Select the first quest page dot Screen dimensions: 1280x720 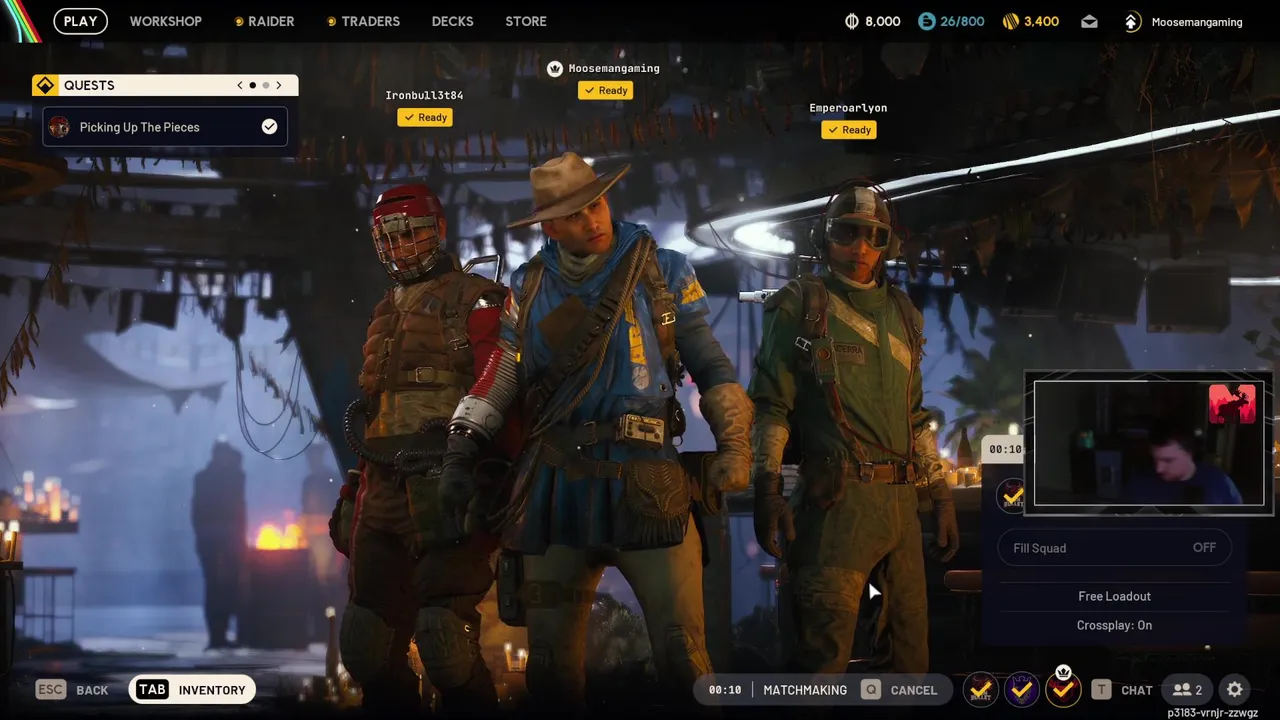tap(252, 85)
